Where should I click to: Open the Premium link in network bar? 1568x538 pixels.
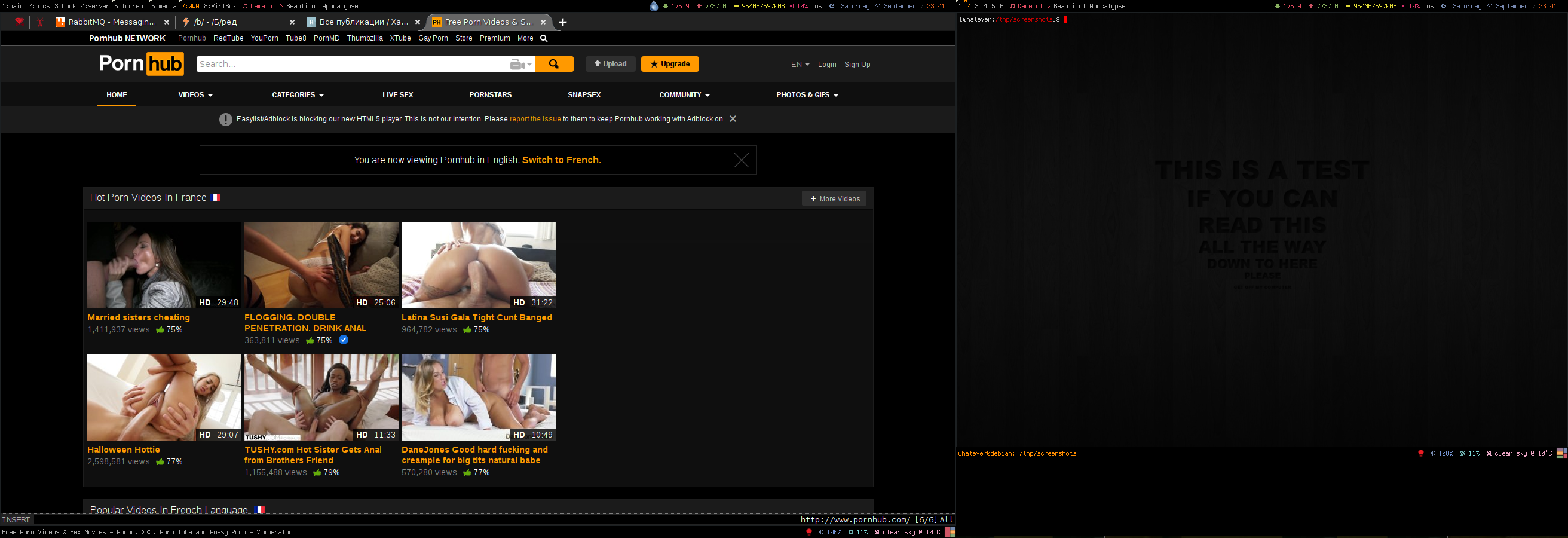[494, 38]
